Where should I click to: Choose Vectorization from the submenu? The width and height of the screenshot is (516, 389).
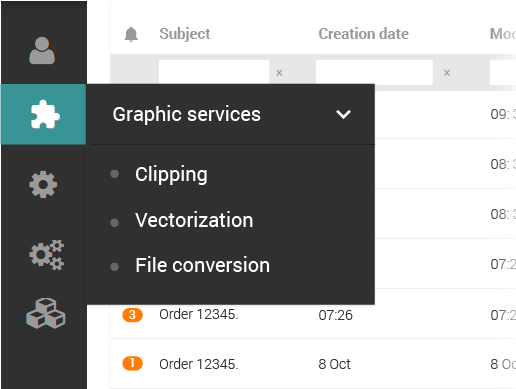point(194,220)
